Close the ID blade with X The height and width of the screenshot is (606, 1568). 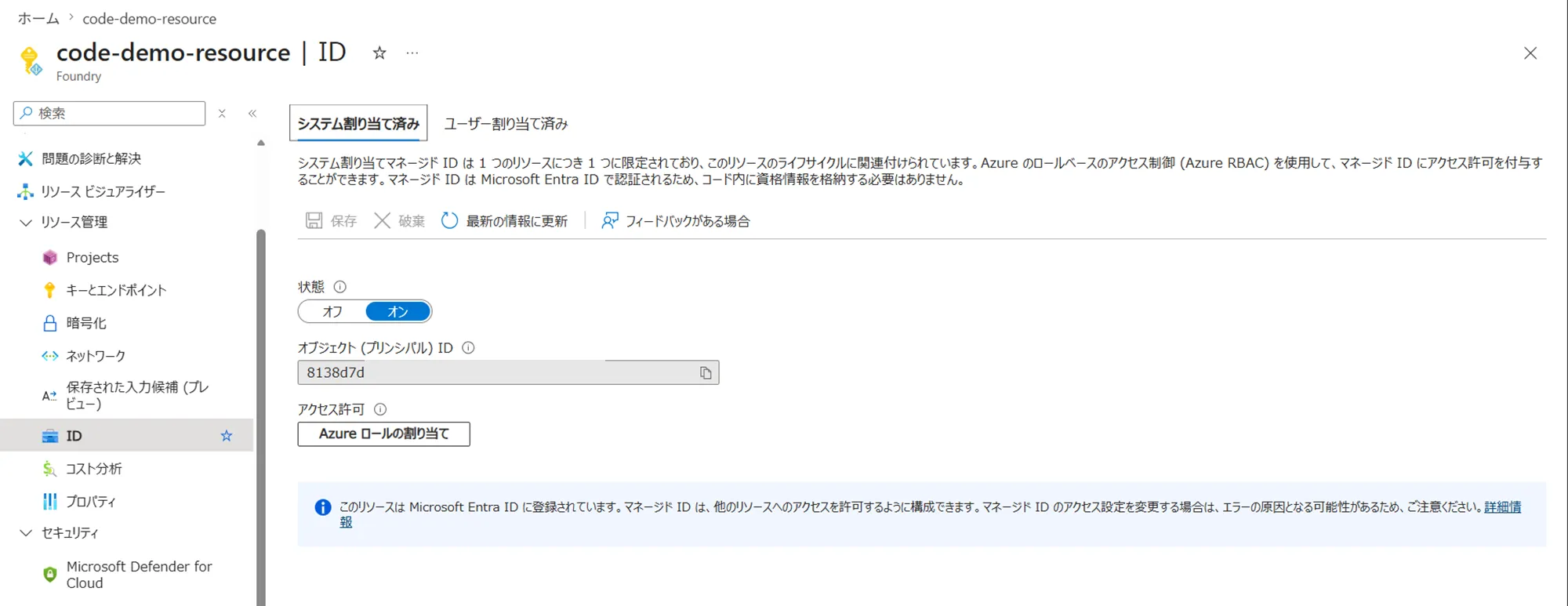(x=1530, y=53)
